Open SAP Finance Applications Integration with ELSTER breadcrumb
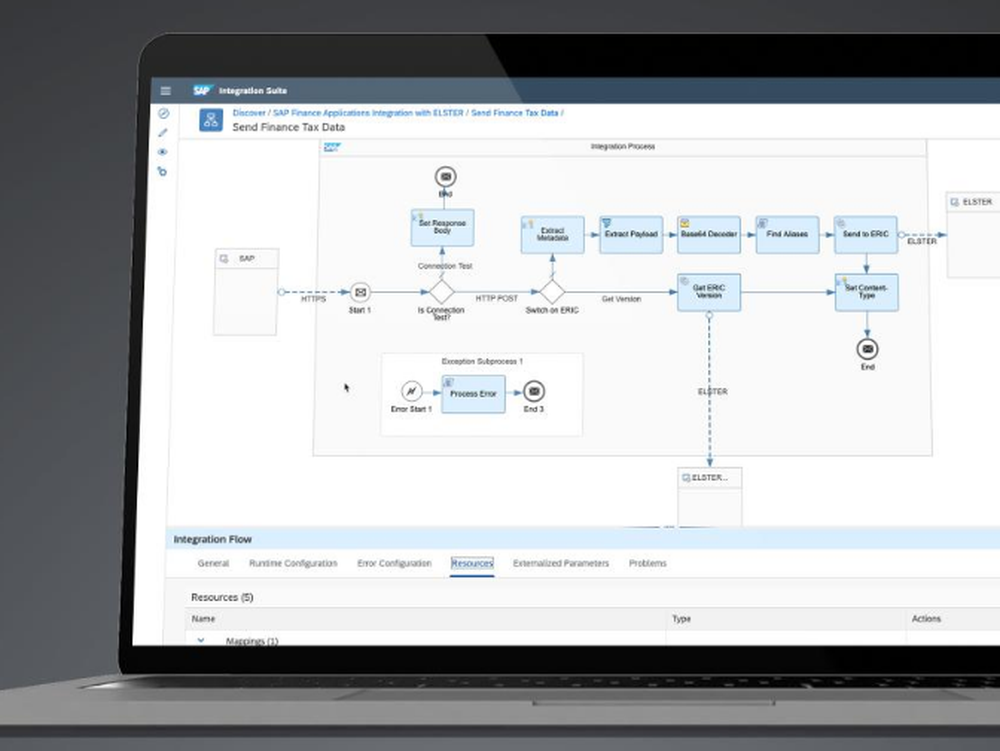The image size is (1000, 751). point(368,113)
